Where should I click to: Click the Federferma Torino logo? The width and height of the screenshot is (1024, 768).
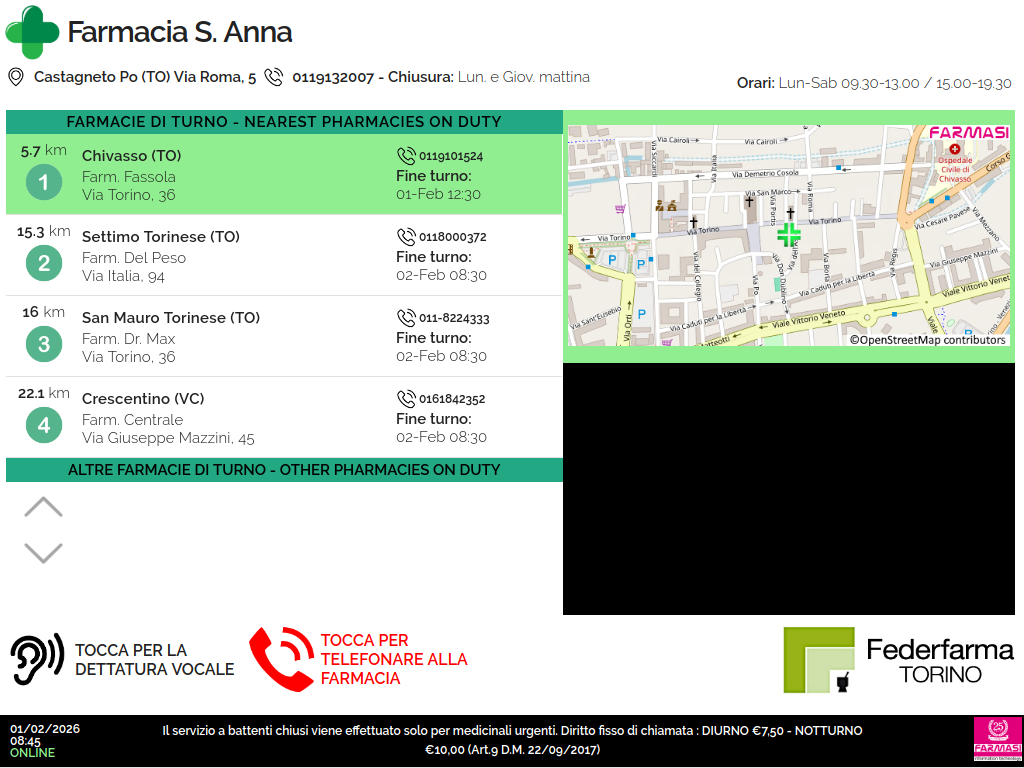tap(897, 660)
